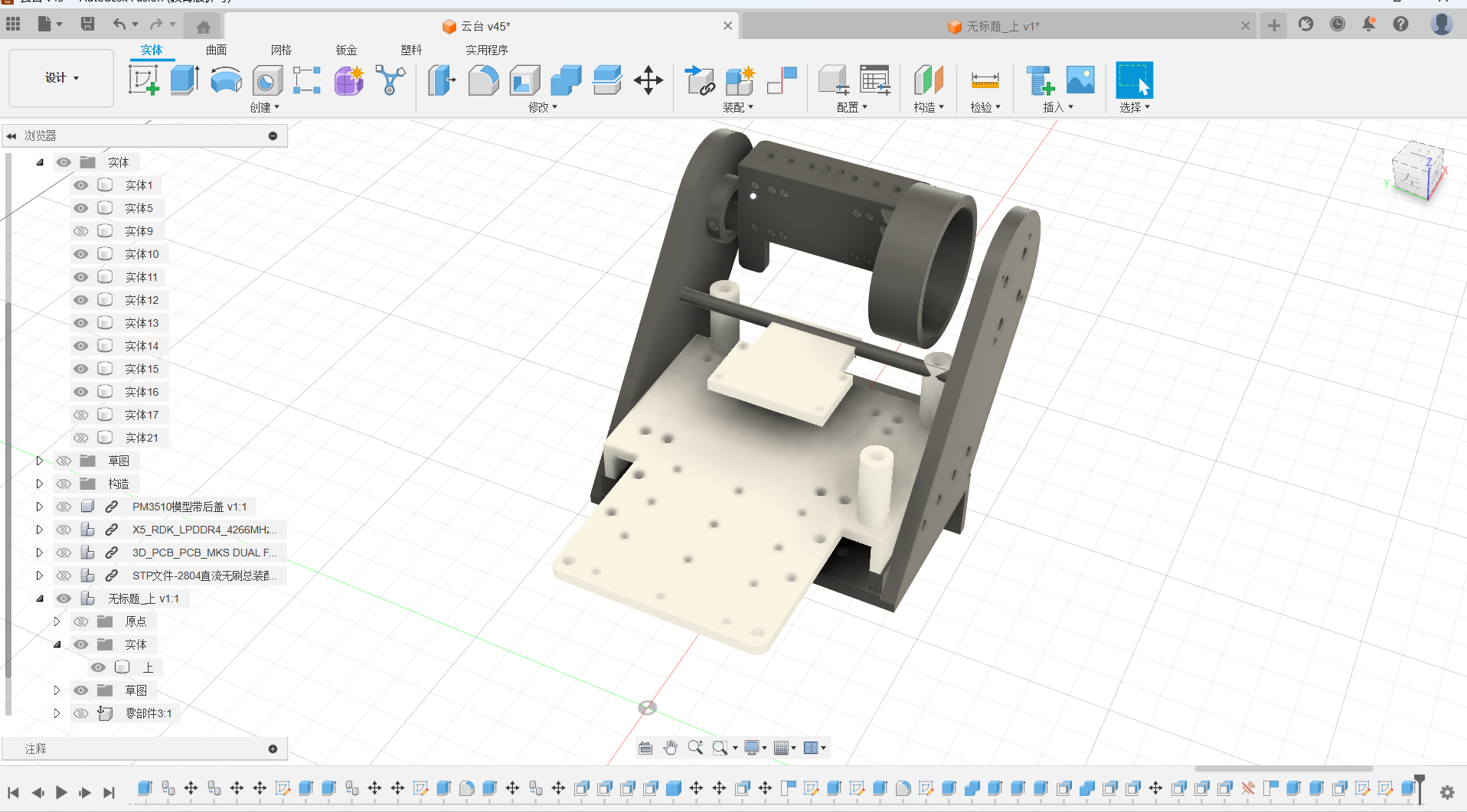Show hidden body 实体9
This screenshot has height=812, width=1467.
(x=81, y=231)
